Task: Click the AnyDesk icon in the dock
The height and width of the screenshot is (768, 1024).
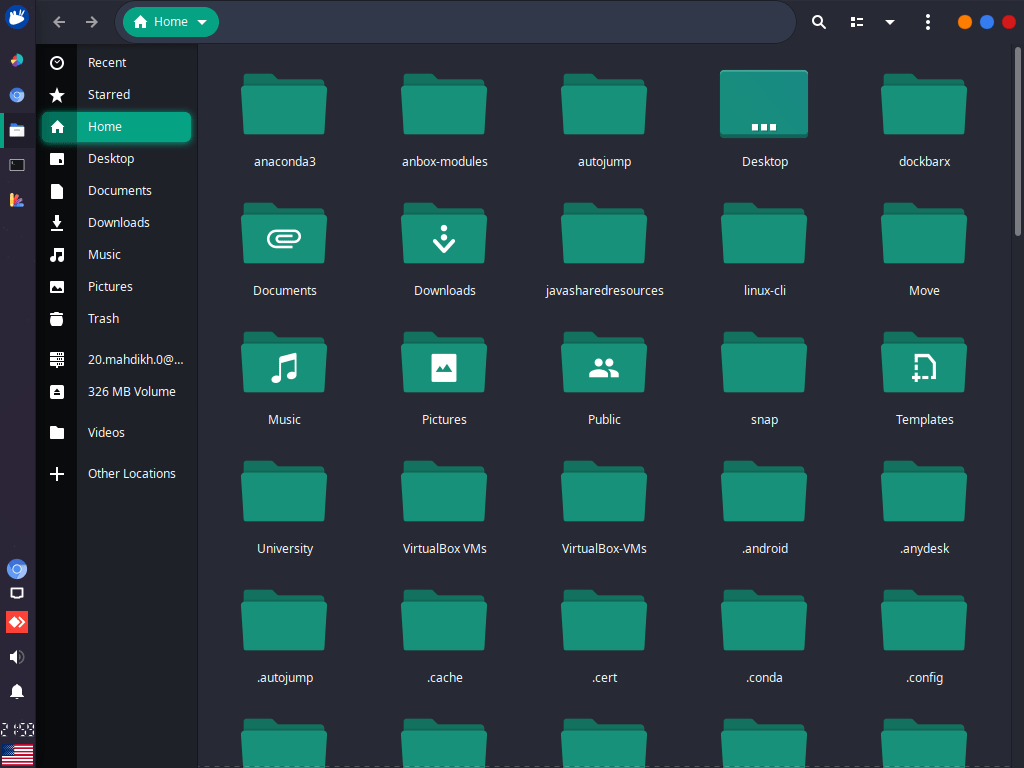Action: coord(16,622)
